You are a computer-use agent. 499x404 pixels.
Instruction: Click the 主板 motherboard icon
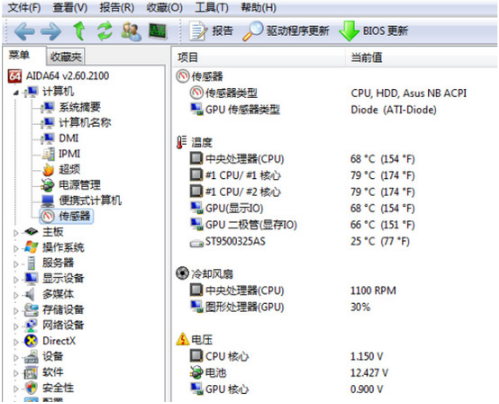[x=31, y=231]
